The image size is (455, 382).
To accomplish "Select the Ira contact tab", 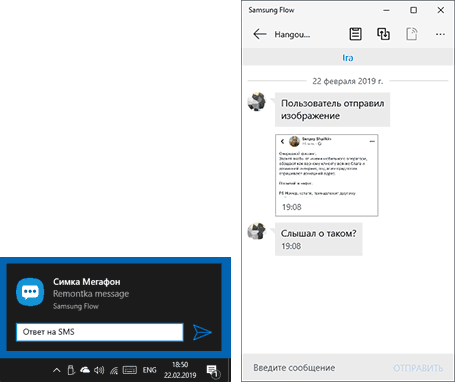I will pyautogui.click(x=348, y=58).
